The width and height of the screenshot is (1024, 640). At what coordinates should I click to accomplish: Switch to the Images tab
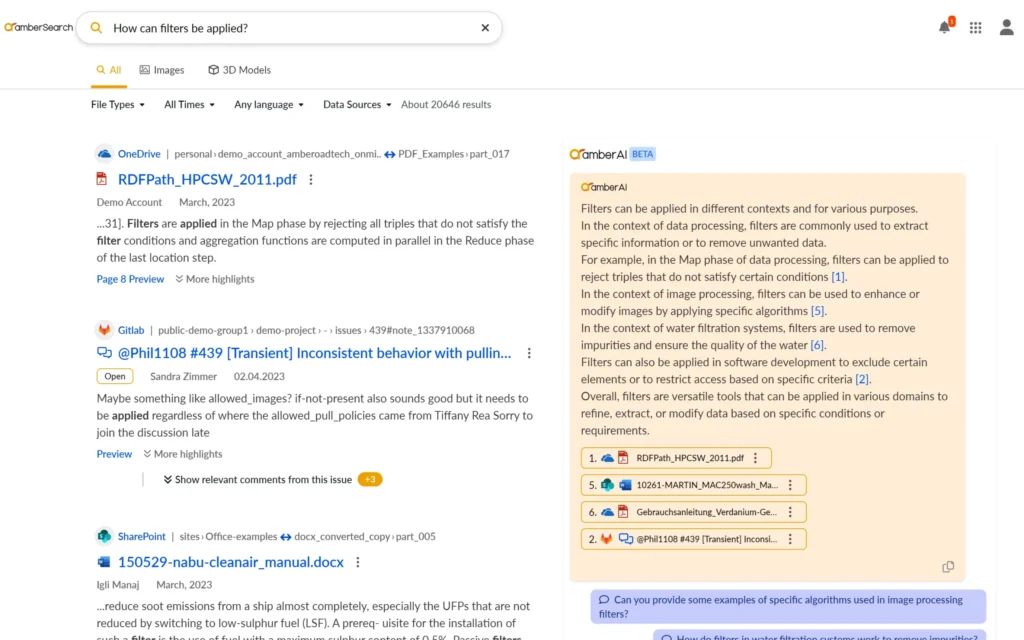[x=162, y=70]
